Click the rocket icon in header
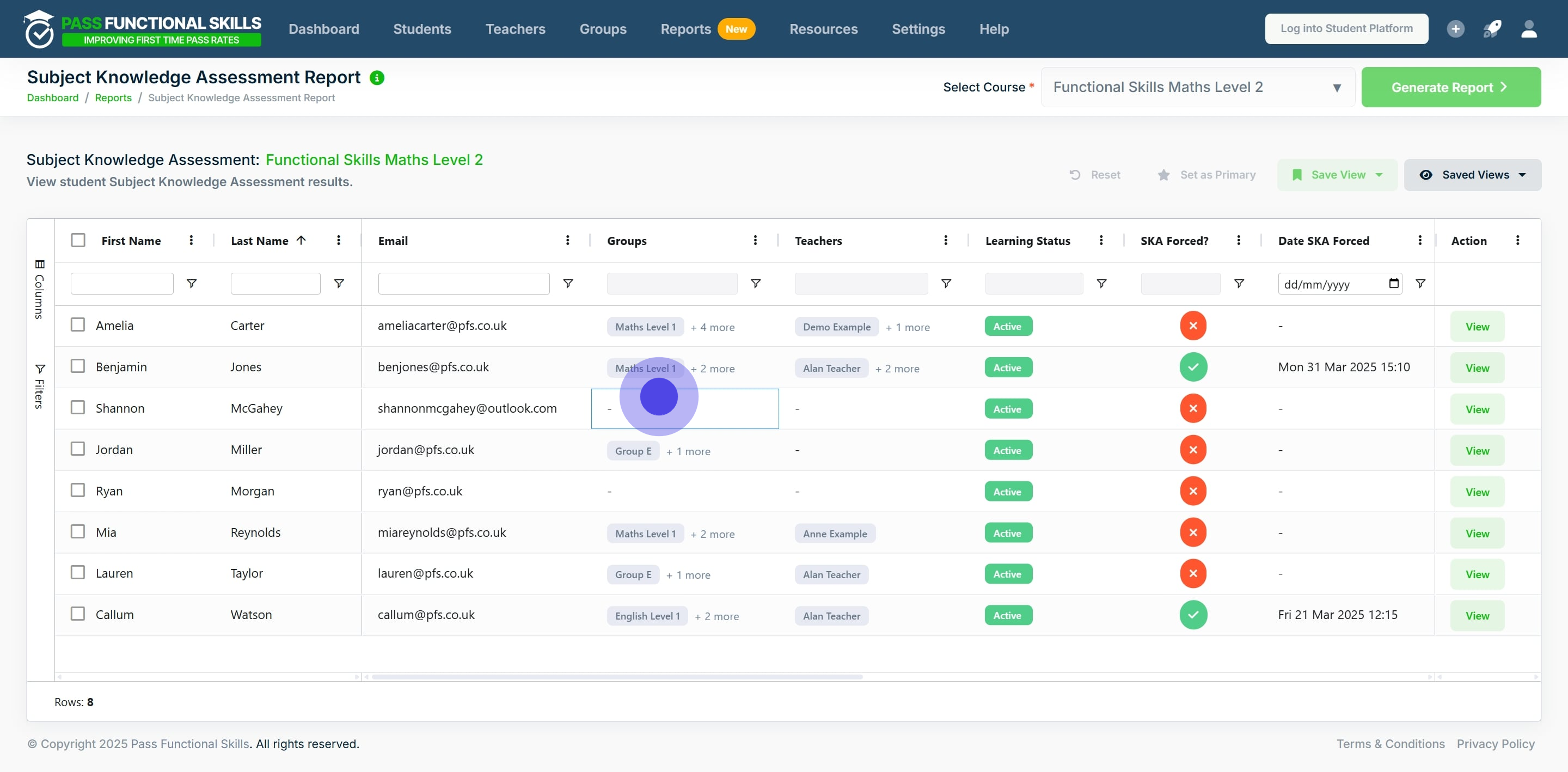Viewport: 1568px width, 772px height. (1492, 29)
